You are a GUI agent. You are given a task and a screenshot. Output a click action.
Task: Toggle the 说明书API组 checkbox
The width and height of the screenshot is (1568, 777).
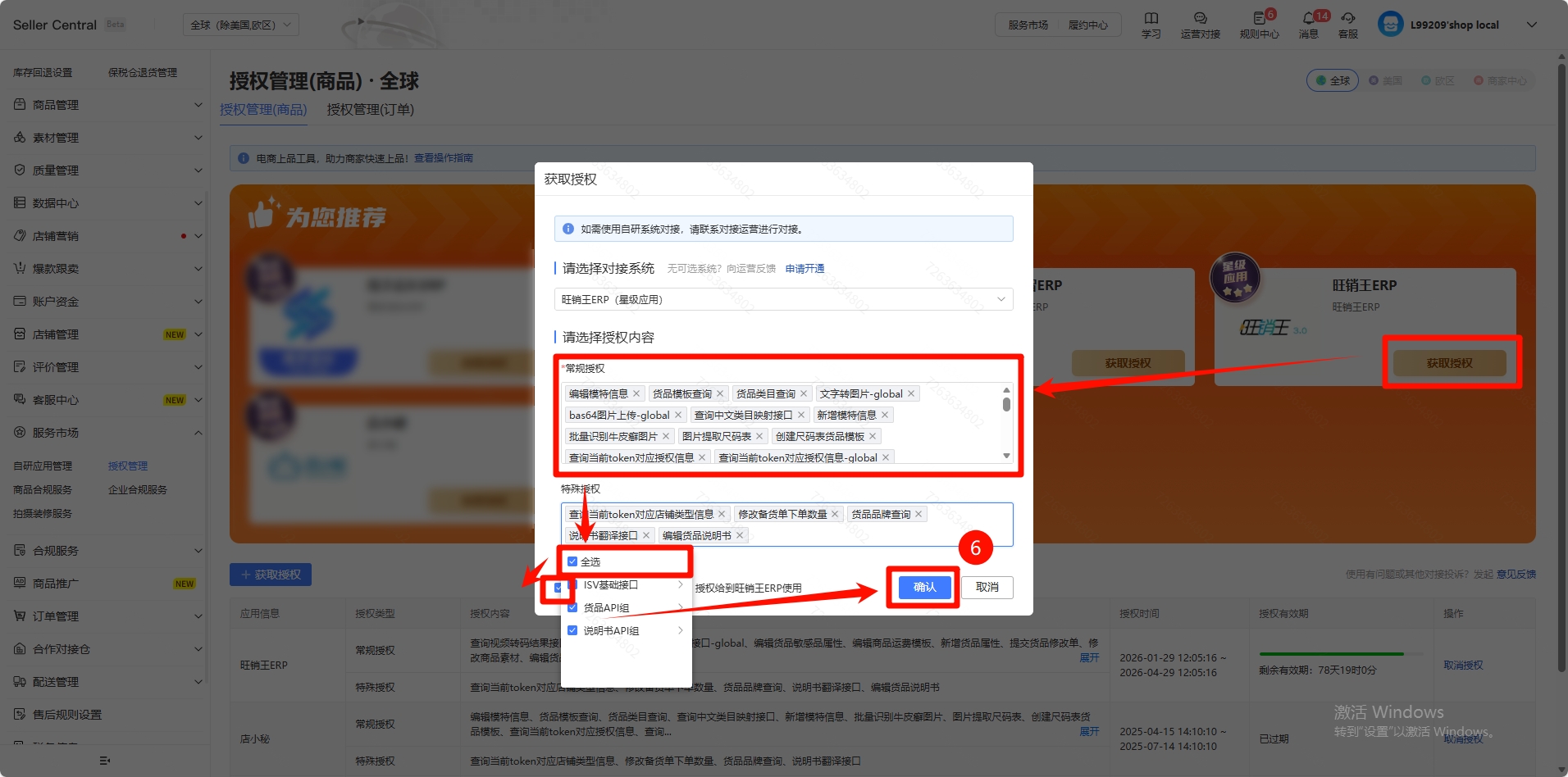[x=572, y=631]
